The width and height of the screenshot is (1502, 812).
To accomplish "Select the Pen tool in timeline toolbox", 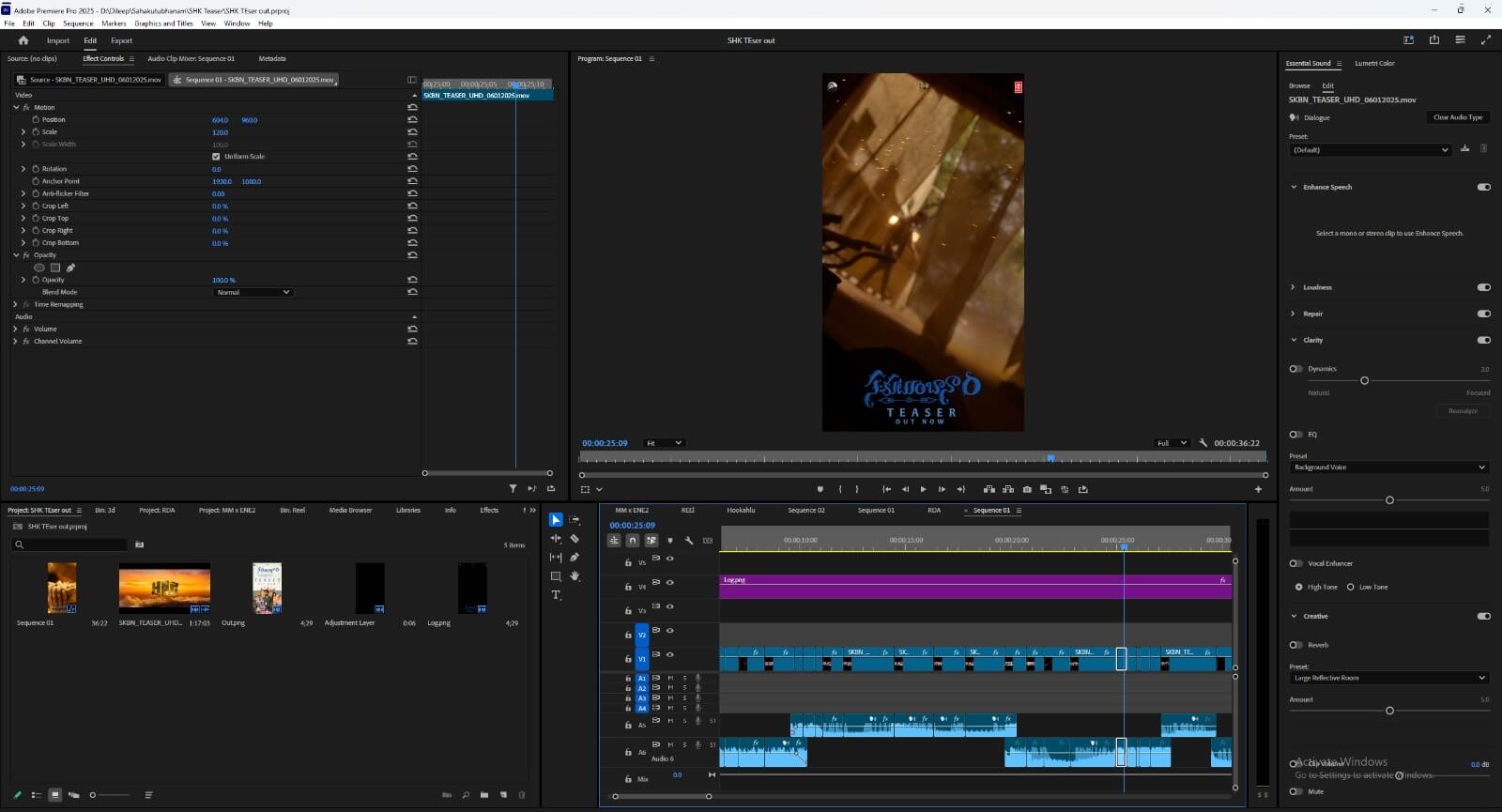I will [575, 558].
